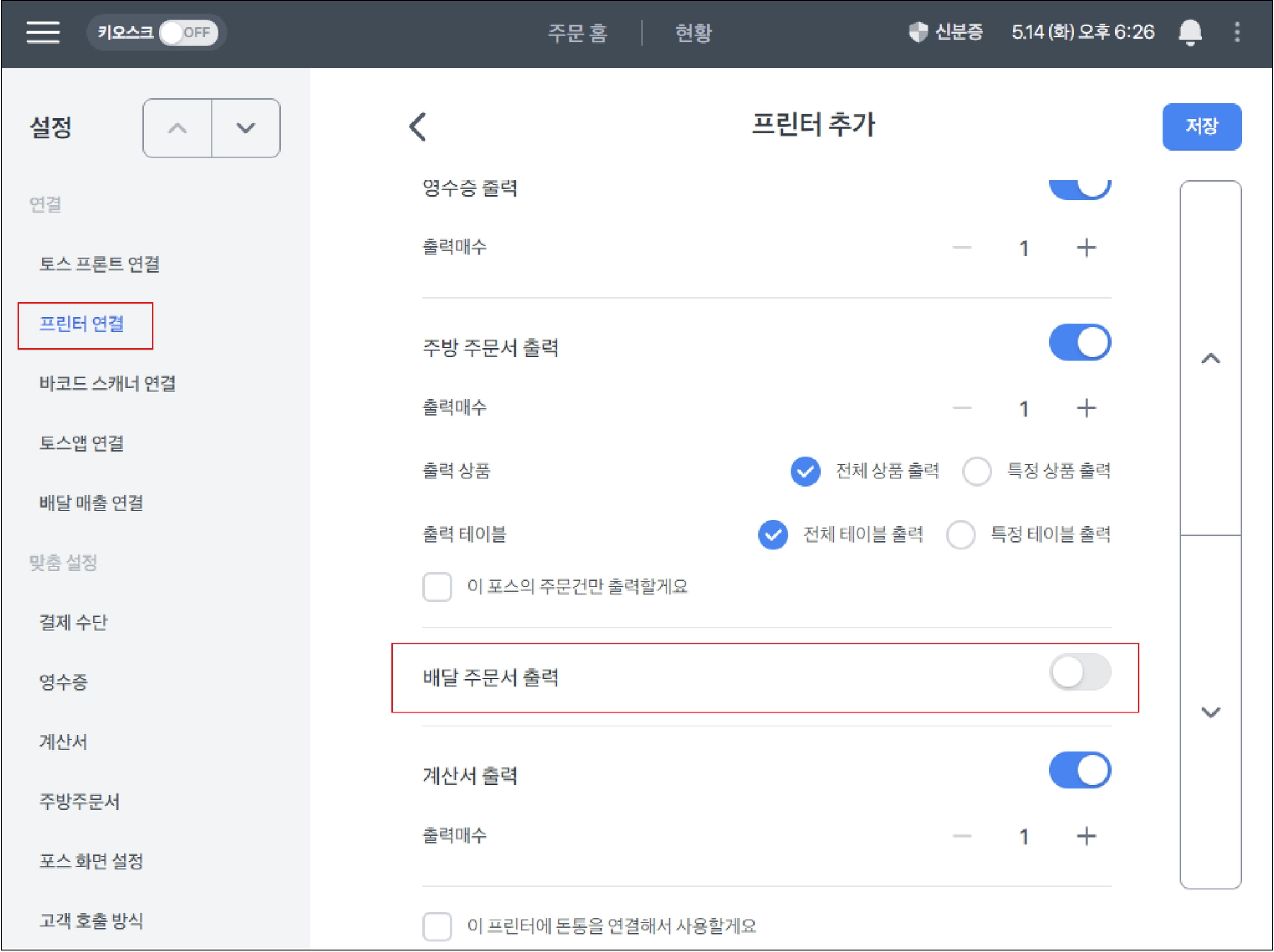Disable the 계산서 출력 toggle switch
Image resolution: width=1274 pixels, height=952 pixels.
[x=1079, y=770]
